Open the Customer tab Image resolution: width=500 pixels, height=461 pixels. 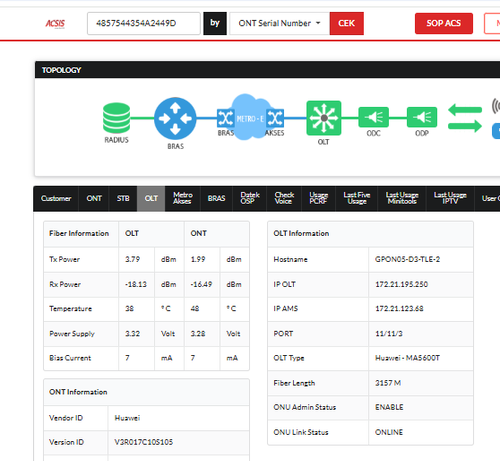tap(56, 198)
